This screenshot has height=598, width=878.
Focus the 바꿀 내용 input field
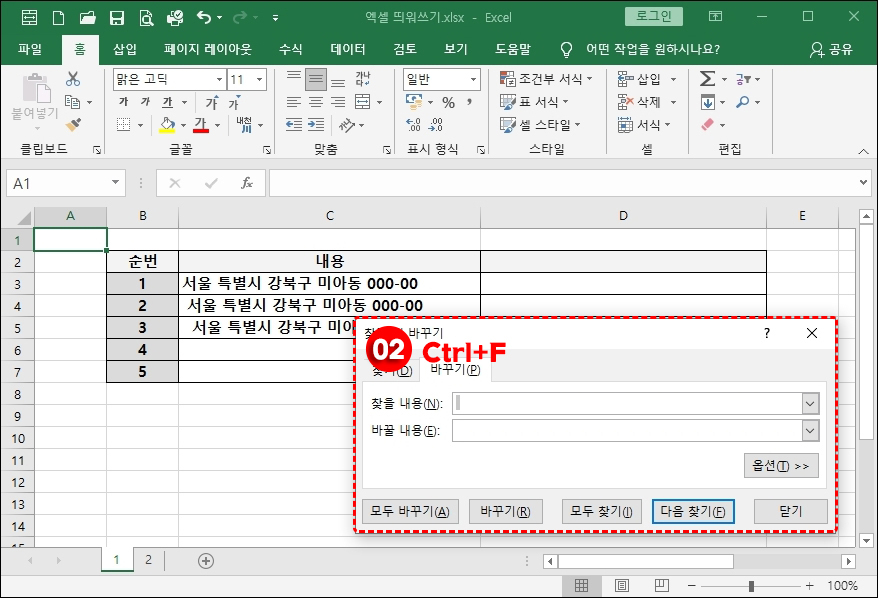coord(628,431)
